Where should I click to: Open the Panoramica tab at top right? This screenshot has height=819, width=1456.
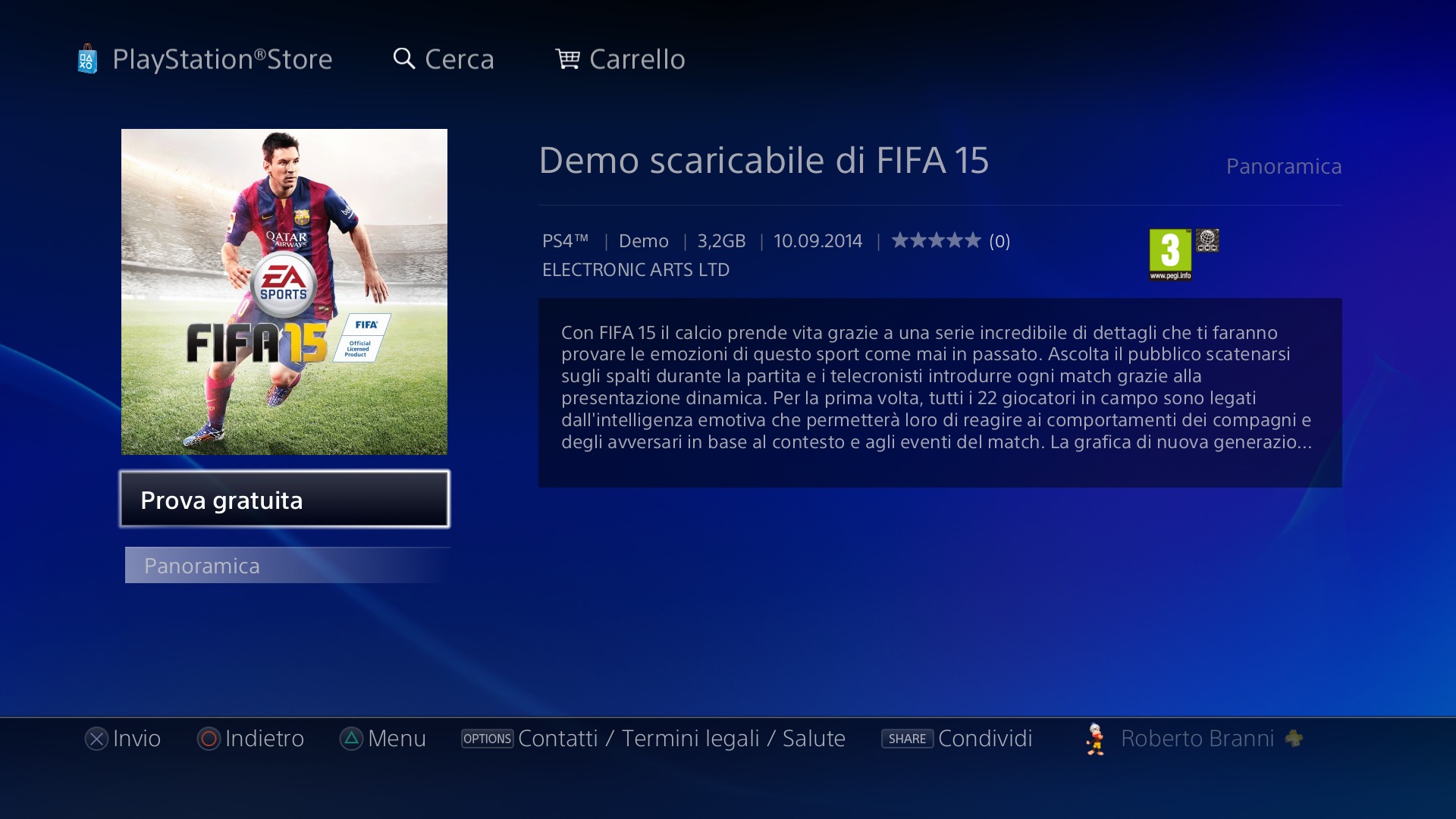point(1284,166)
